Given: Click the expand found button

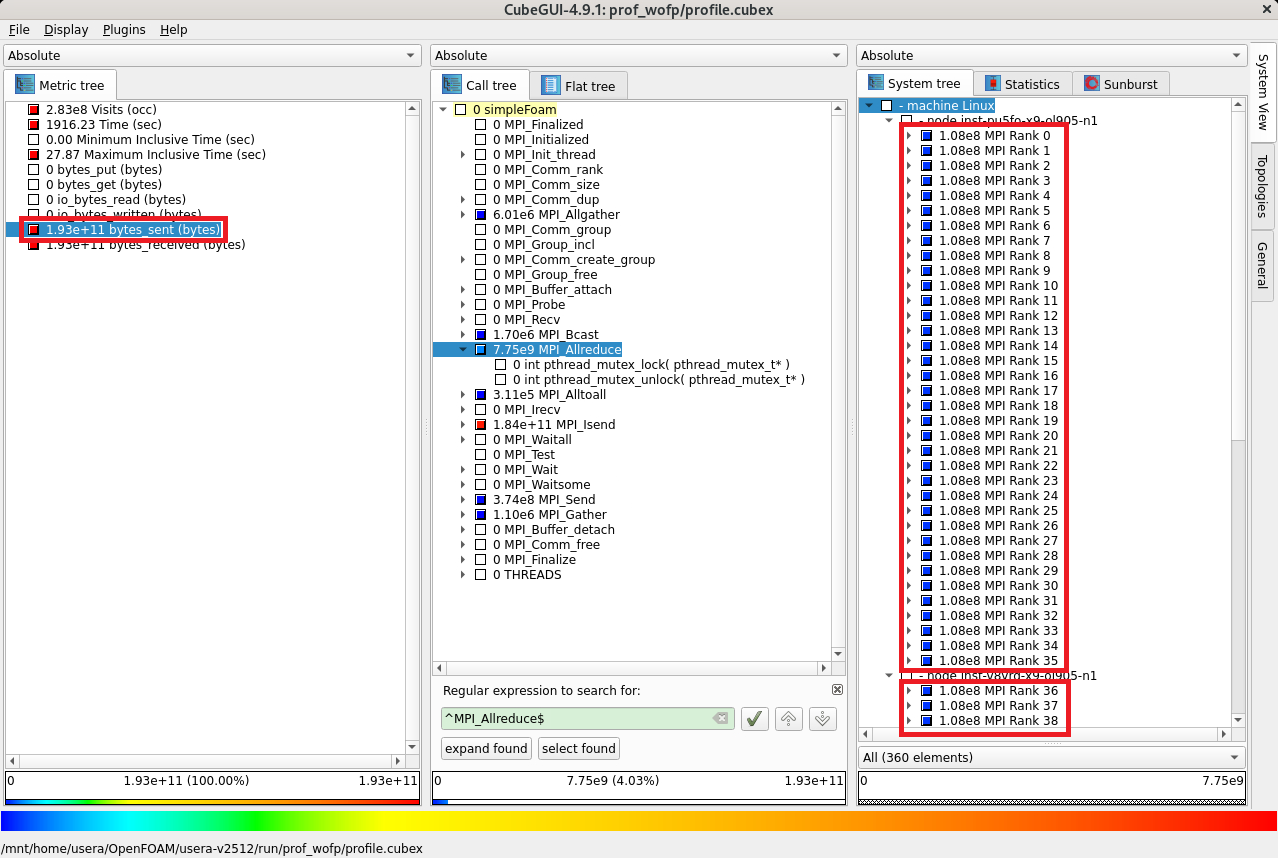Looking at the screenshot, I should 486,748.
